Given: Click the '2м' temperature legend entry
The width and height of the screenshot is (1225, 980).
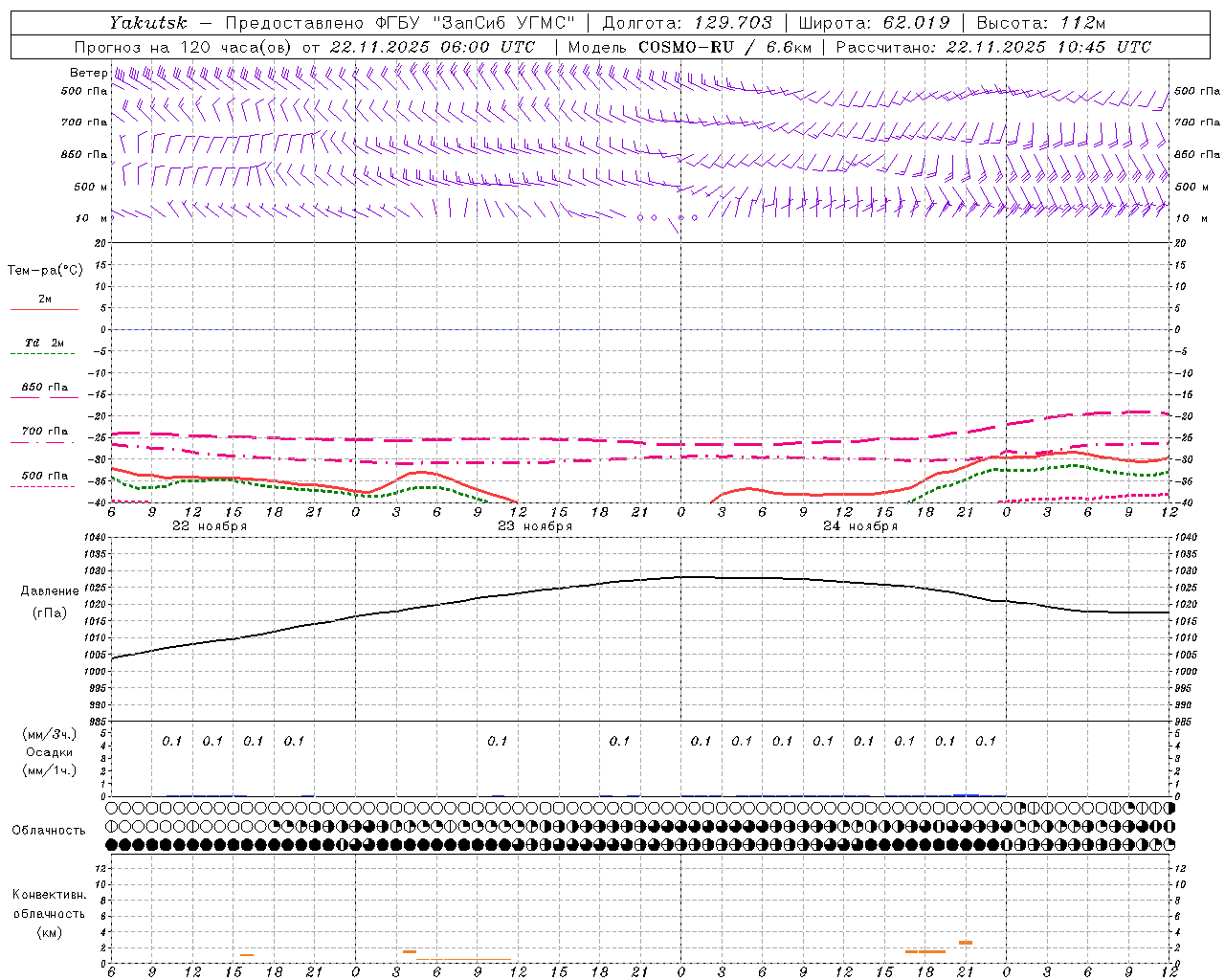Looking at the screenshot, I should point(45,299).
